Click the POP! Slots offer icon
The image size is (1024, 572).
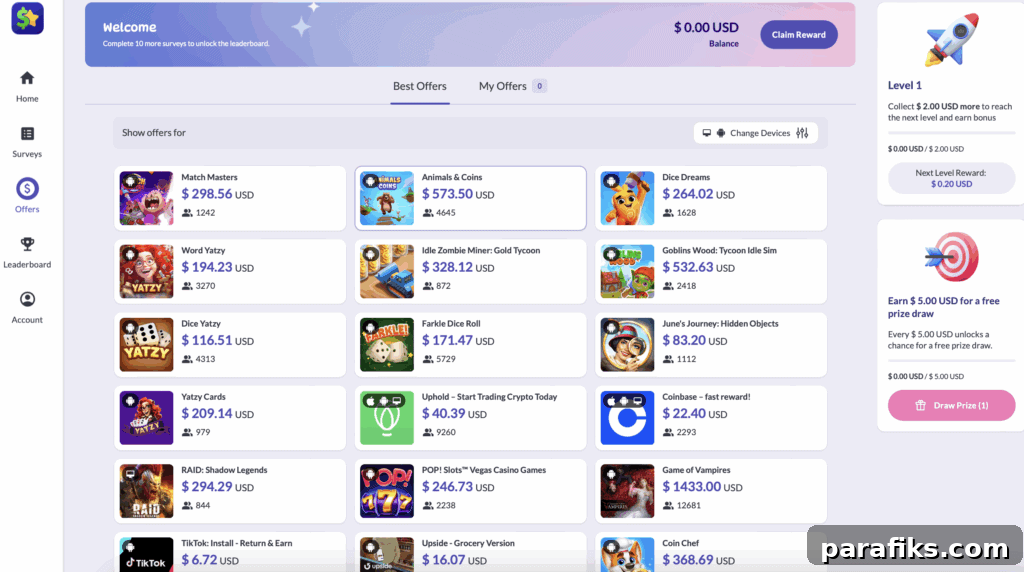tap(387, 490)
